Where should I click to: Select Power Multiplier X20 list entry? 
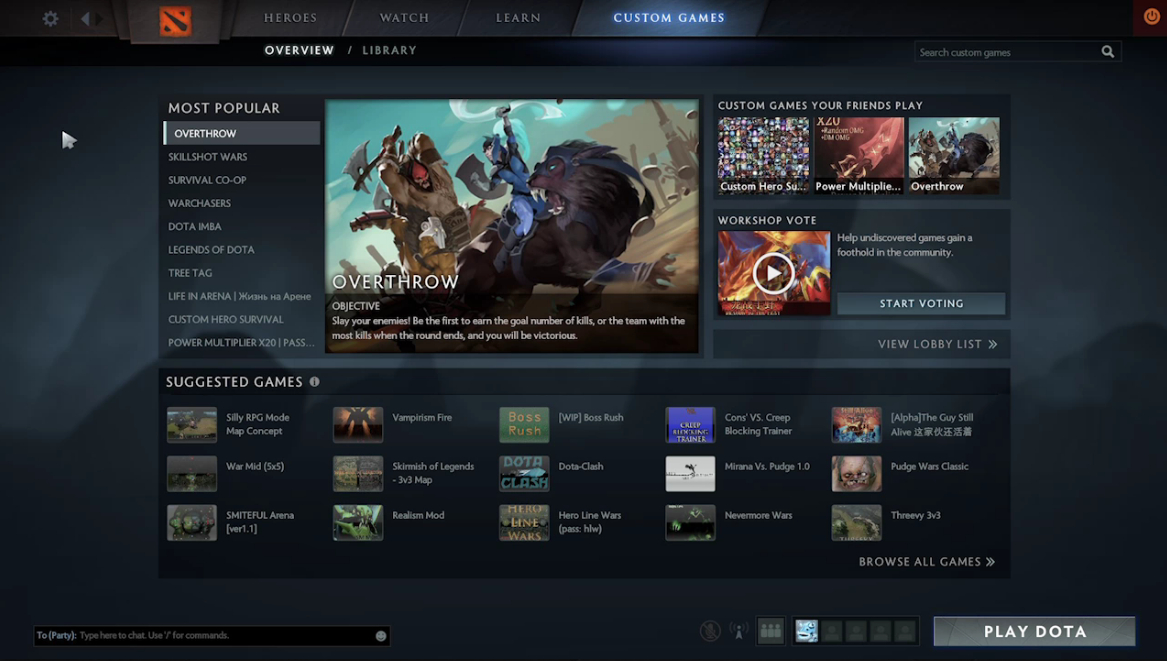pyautogui.click(x=242, y=342)
